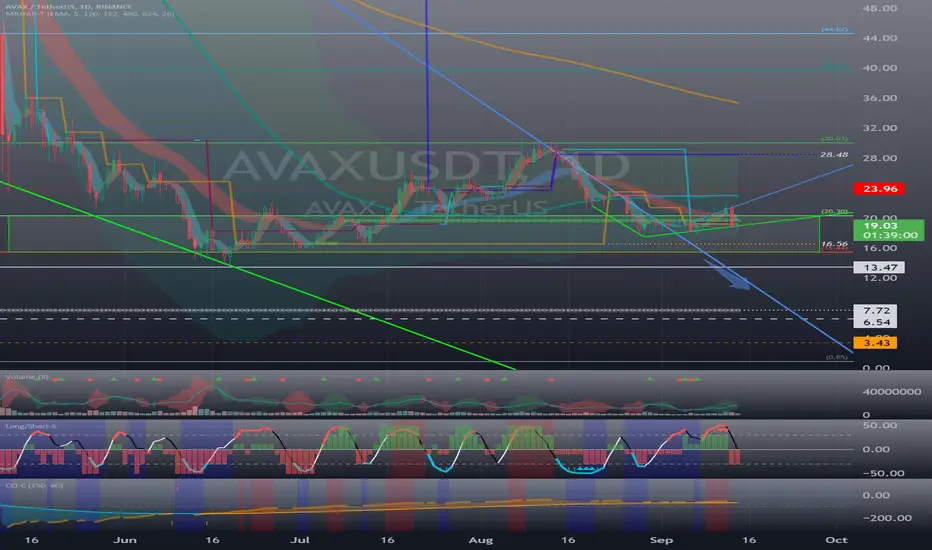This screenshot has width=932, height=550.
Task: Click the Jun label on time axis
Action: pos(125,540)
